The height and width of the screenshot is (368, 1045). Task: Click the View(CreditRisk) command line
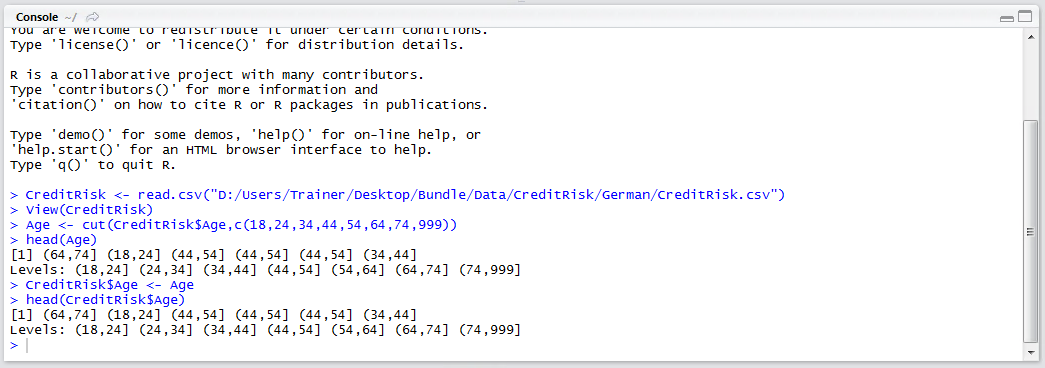[82, 210]
